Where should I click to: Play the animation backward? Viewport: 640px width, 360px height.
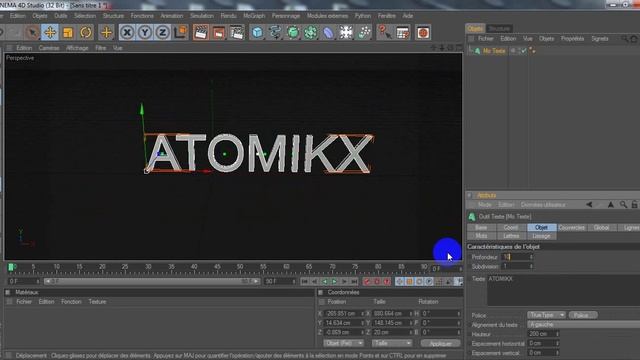pyautogui.click(x=324, y=282)
